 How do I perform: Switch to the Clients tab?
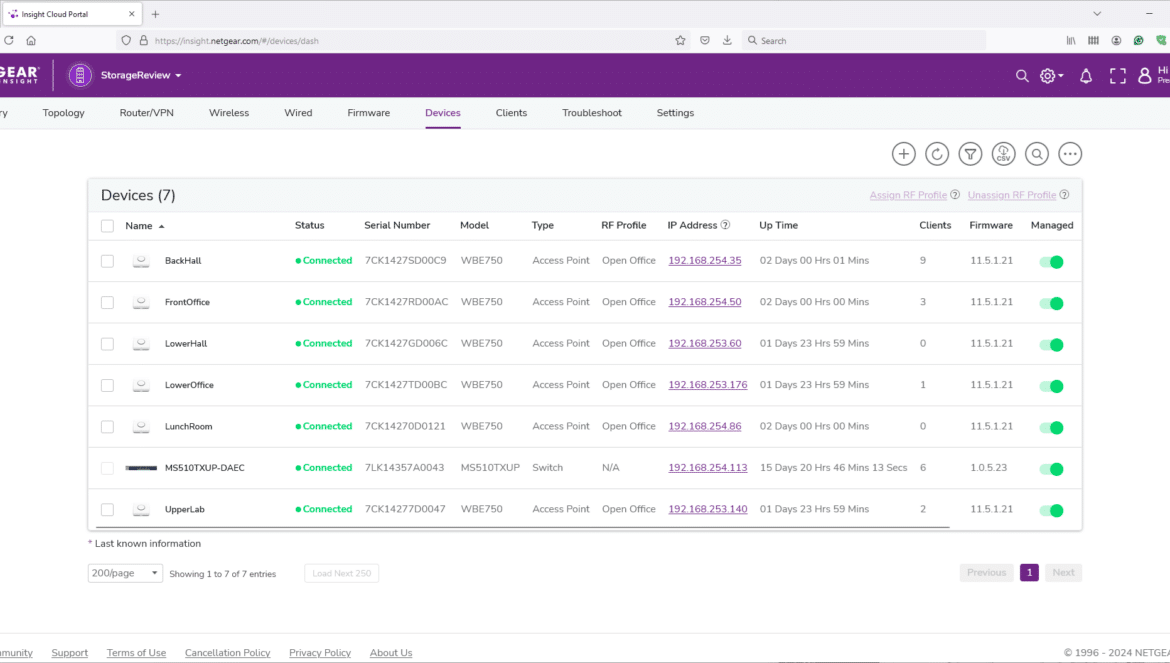tap(511, 113)
